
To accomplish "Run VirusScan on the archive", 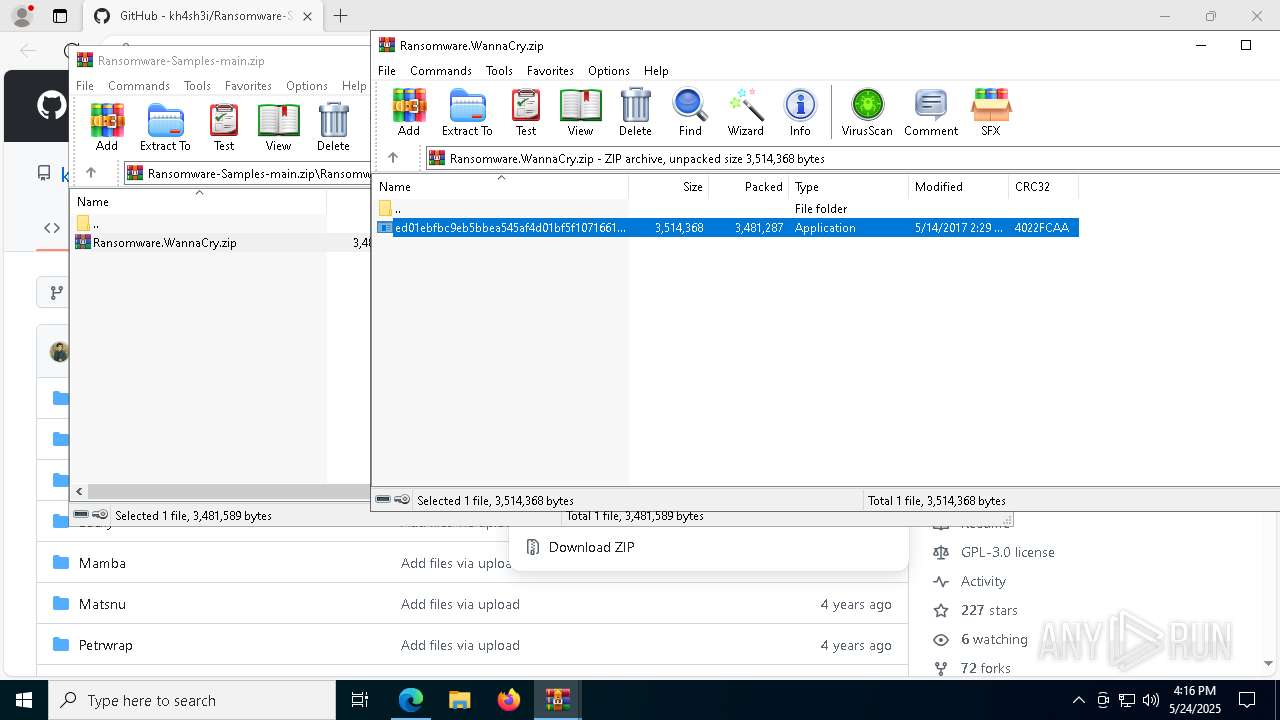I will coord(867,112).
